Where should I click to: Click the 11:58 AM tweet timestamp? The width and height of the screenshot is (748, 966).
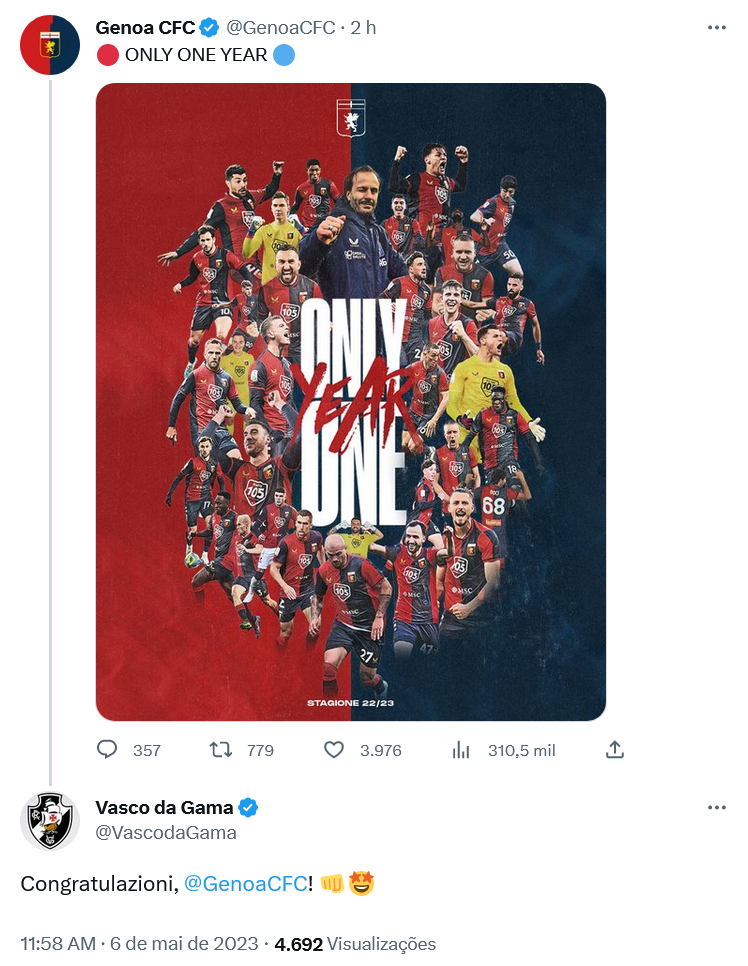[58, 944]
